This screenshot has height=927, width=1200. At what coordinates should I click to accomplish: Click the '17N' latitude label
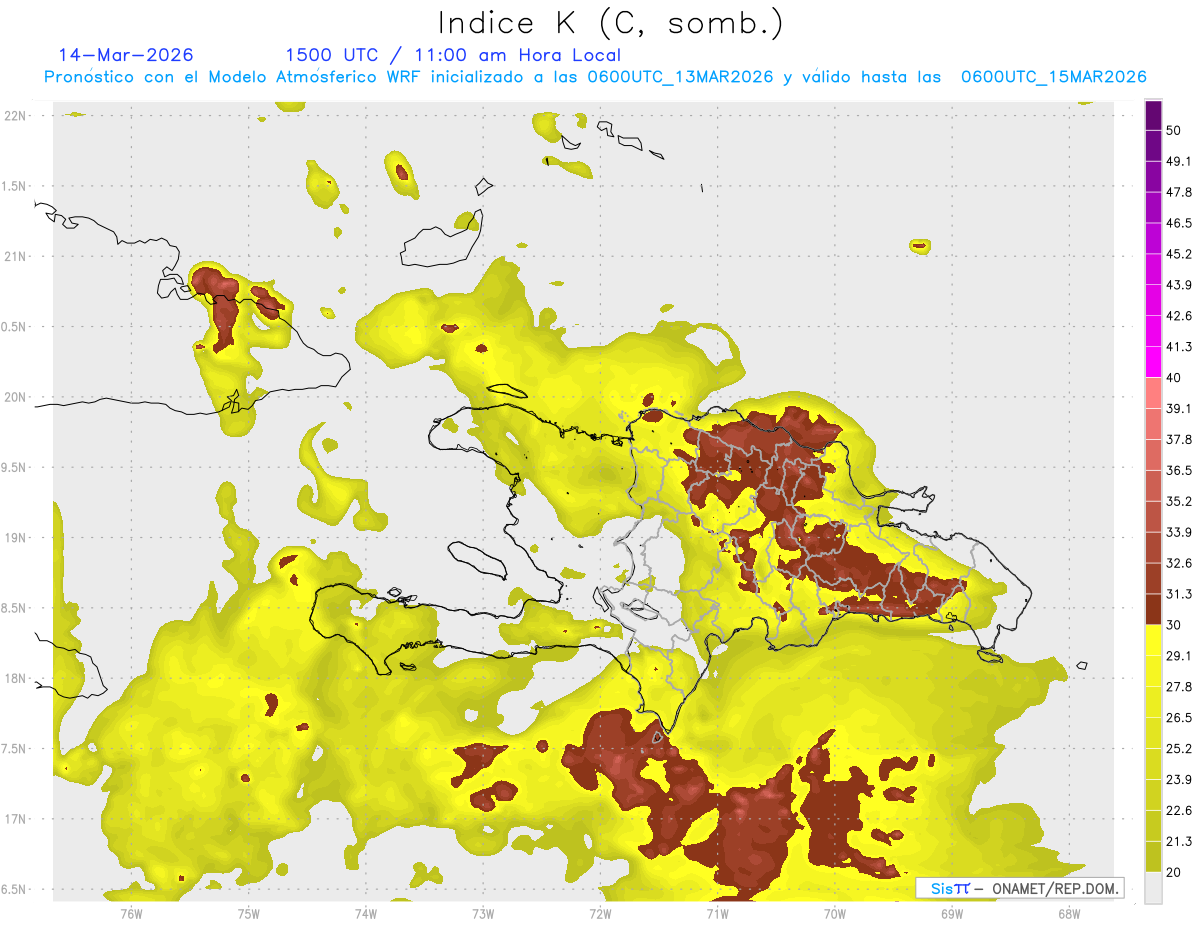pyautogui.click(x=14, y=819)
